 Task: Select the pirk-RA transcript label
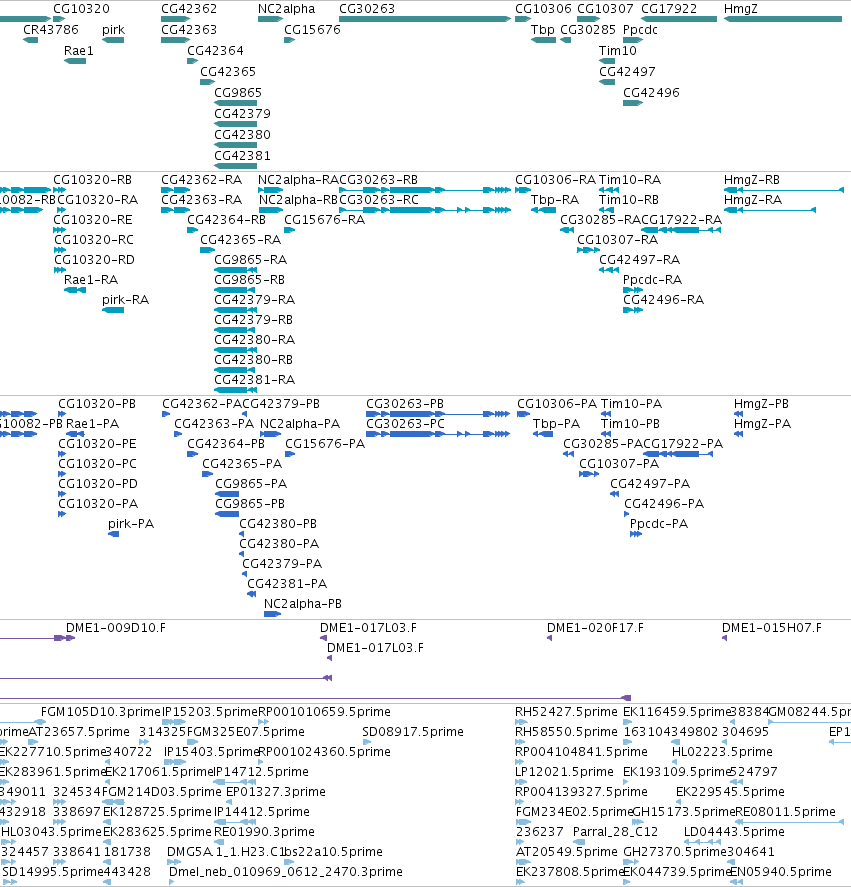point(126,299)
